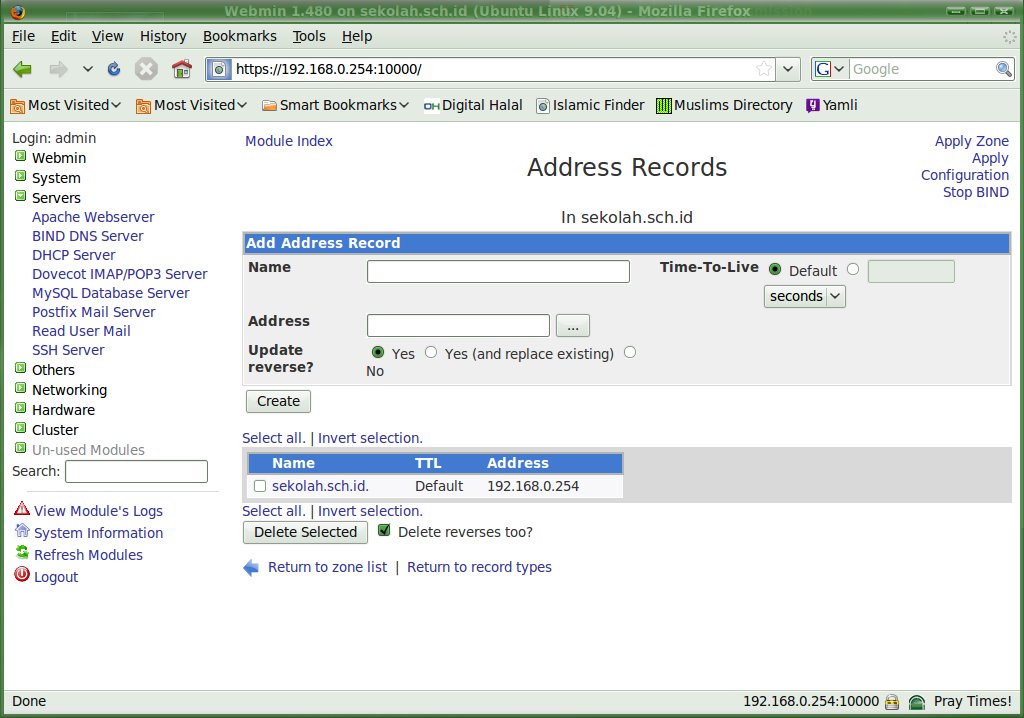This screenshot has height=718, width=1024.
Task: Click the Name input field
Action: [498, 272]
